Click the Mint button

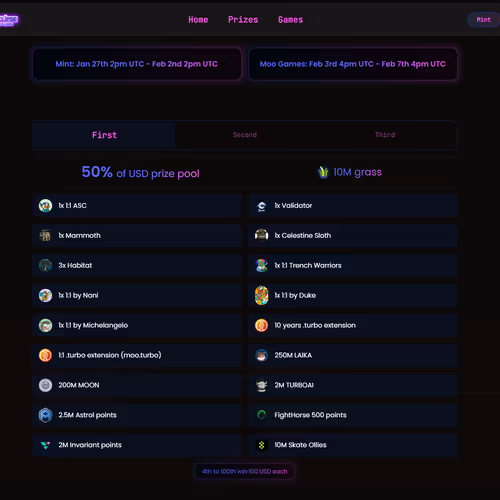pos(483,20)
